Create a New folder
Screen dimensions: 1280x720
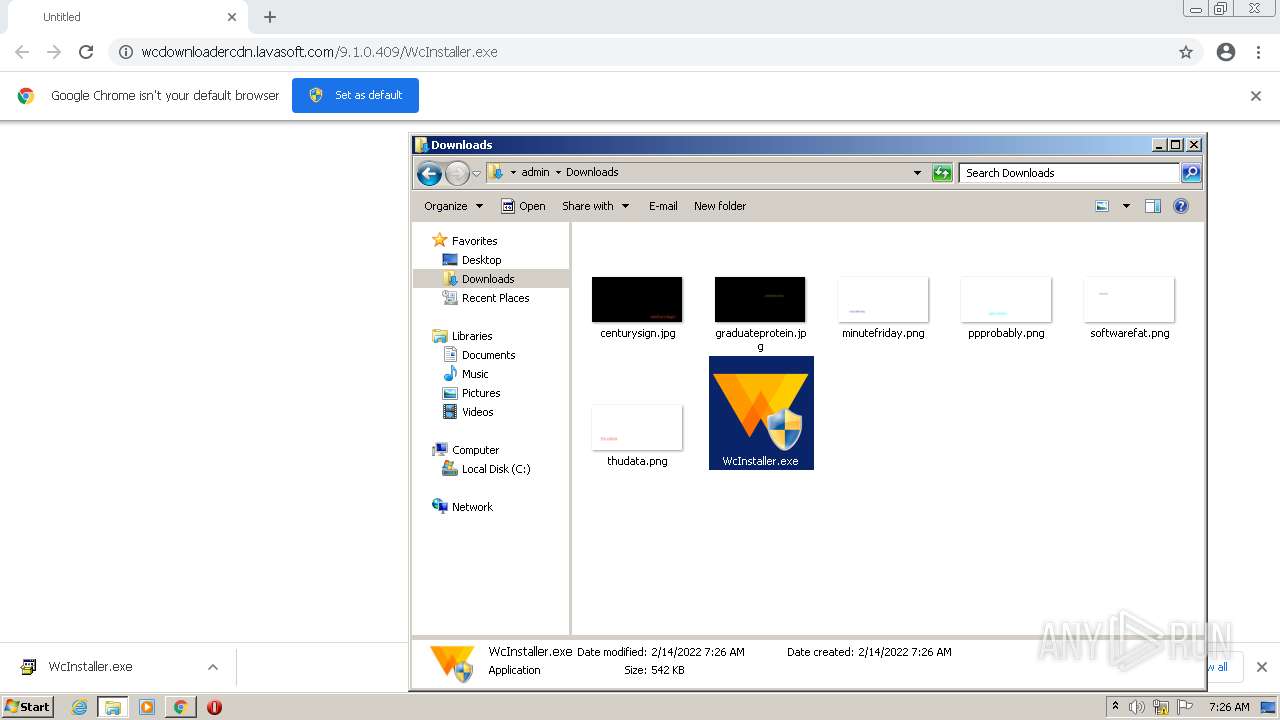tap(720, 206)
